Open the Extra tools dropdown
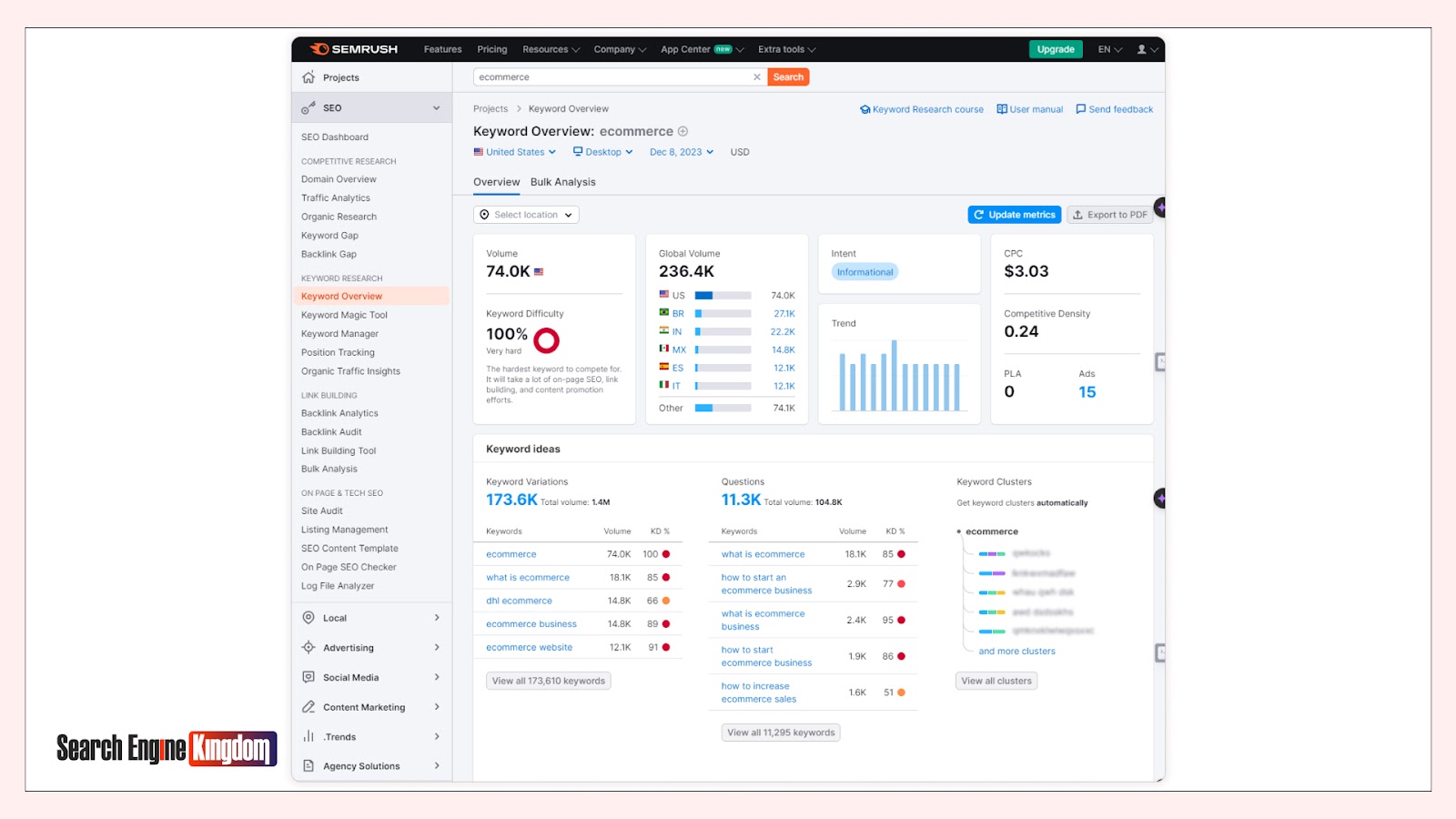The image size is (1456, 819). click(787, 49)
